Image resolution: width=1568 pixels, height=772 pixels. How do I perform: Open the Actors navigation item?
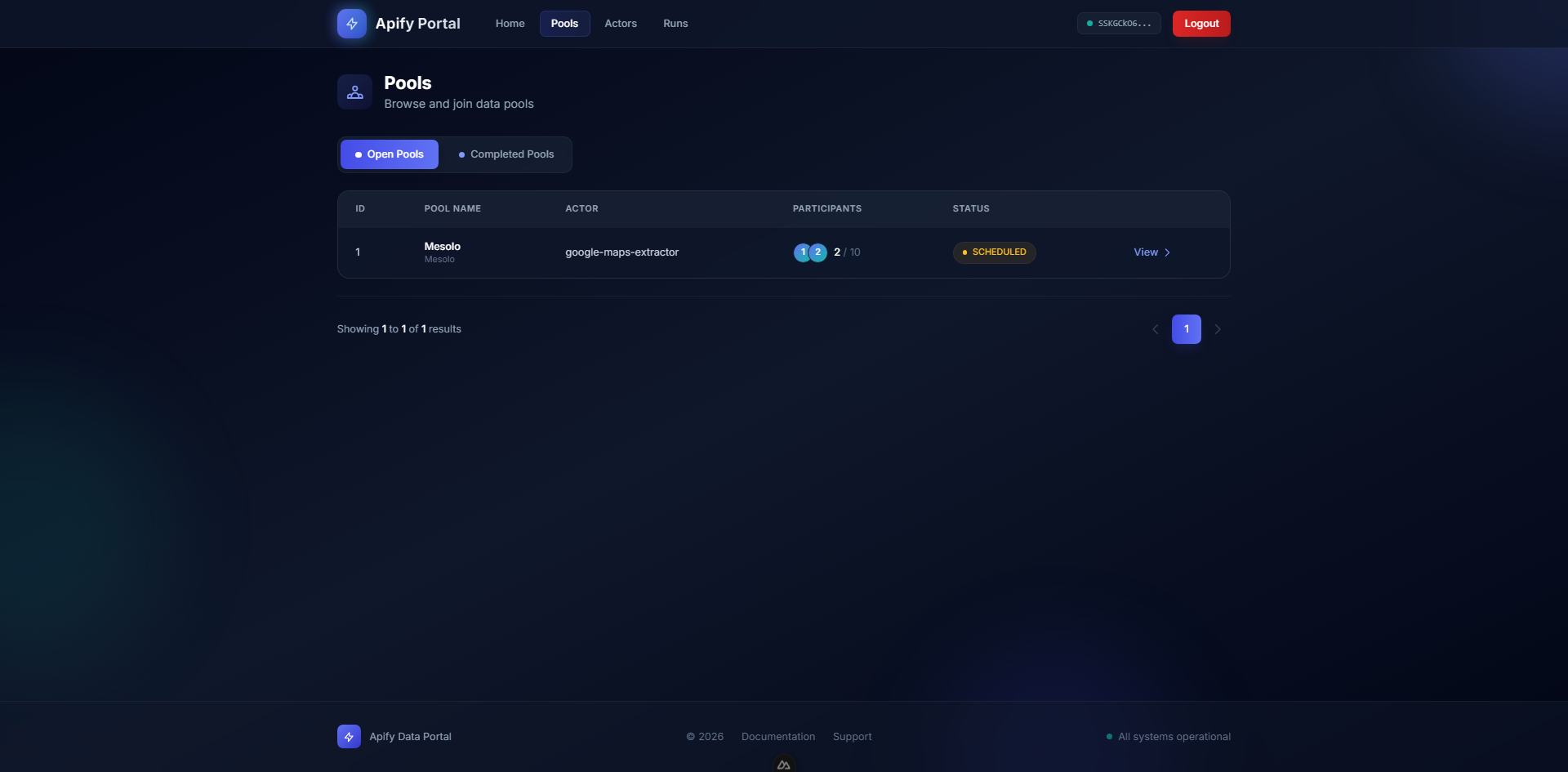point(620,24)
